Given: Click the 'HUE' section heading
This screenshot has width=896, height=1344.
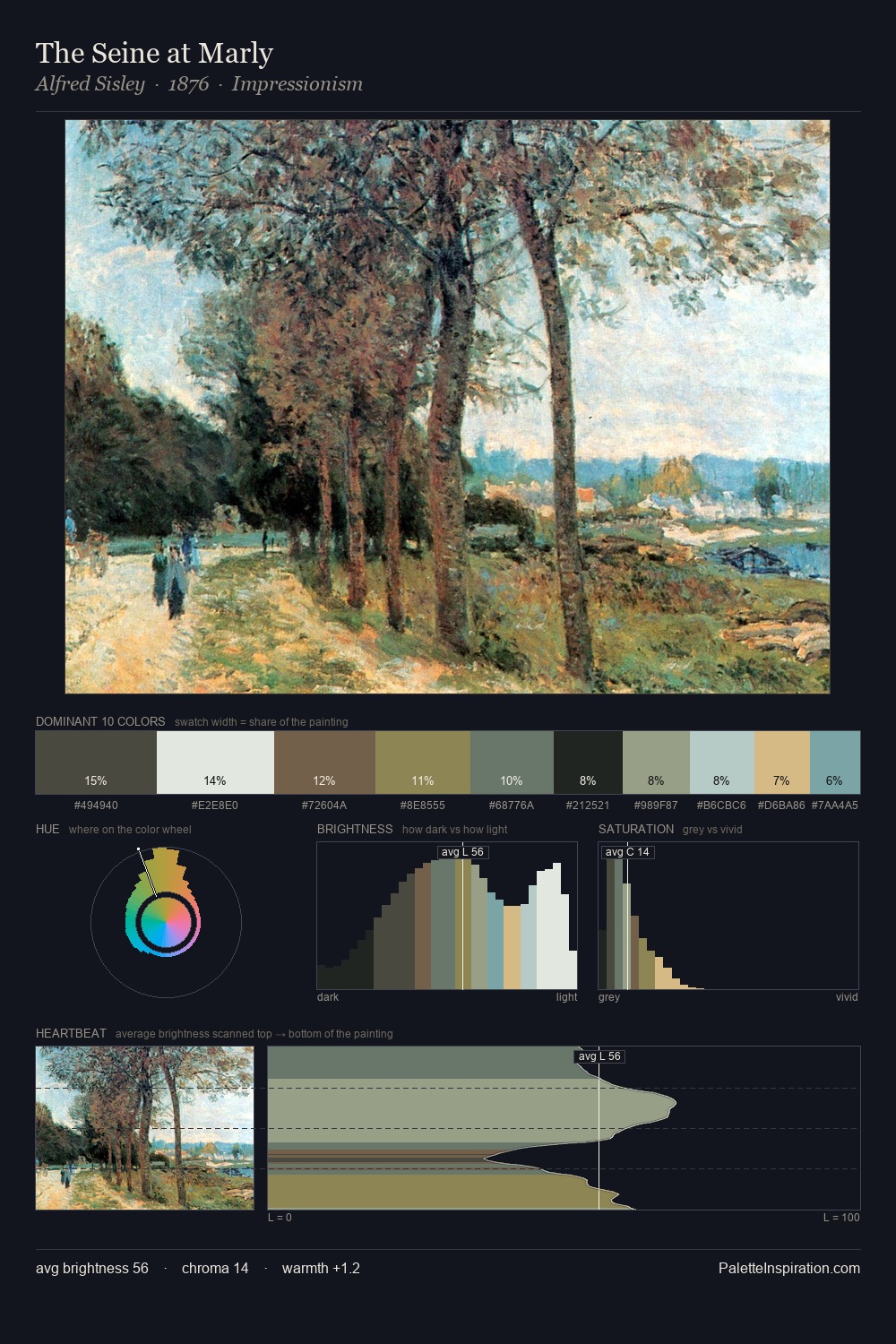Looking at the screenshot, I should click(x=47, y=829).
